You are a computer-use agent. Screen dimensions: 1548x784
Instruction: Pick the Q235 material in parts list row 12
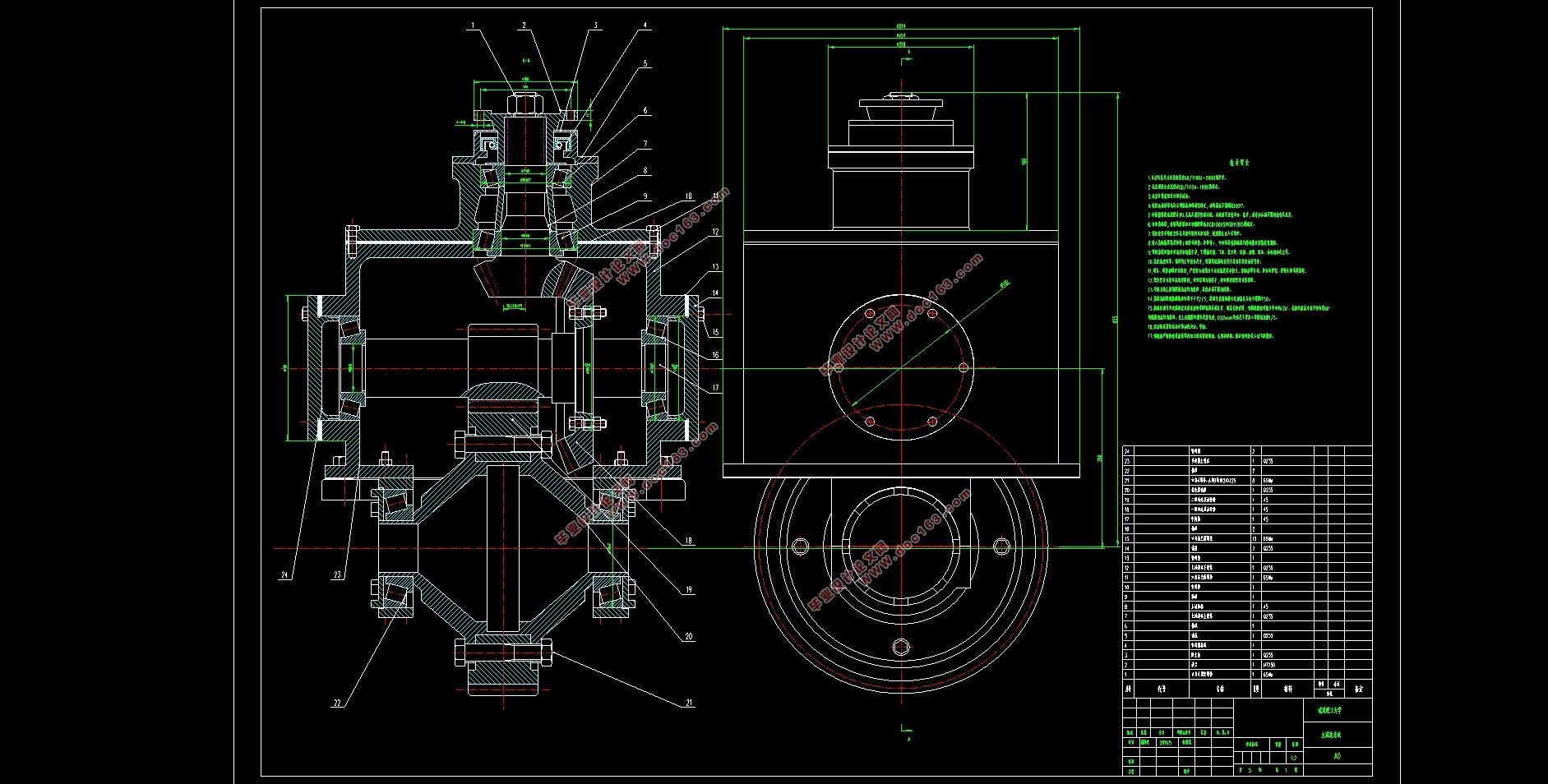[1268, 568]
